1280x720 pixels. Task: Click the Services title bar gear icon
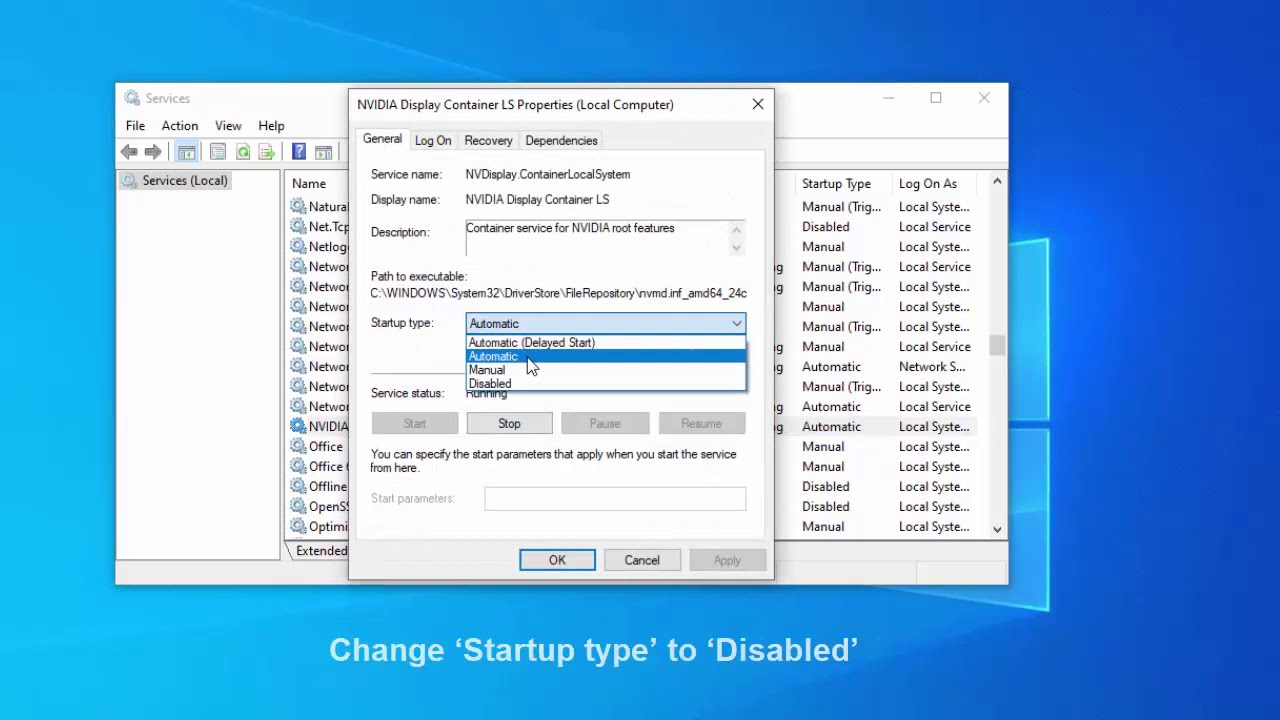[x=132, y=98]
